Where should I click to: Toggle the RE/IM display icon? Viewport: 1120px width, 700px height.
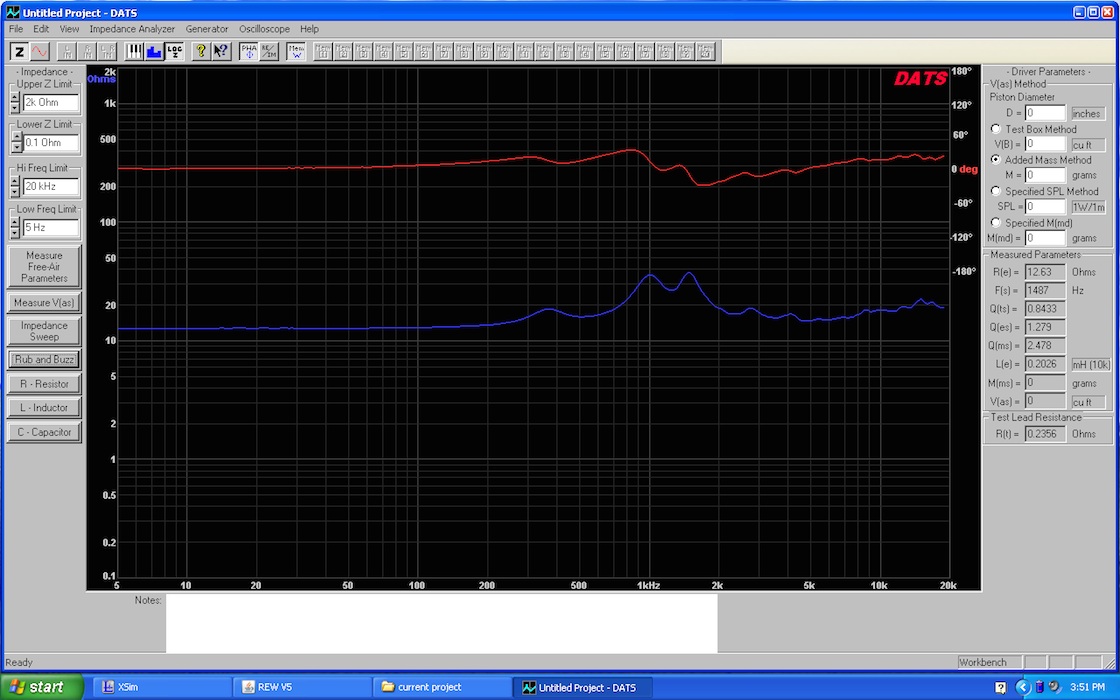pyautogui.click(x=269, y=51)
